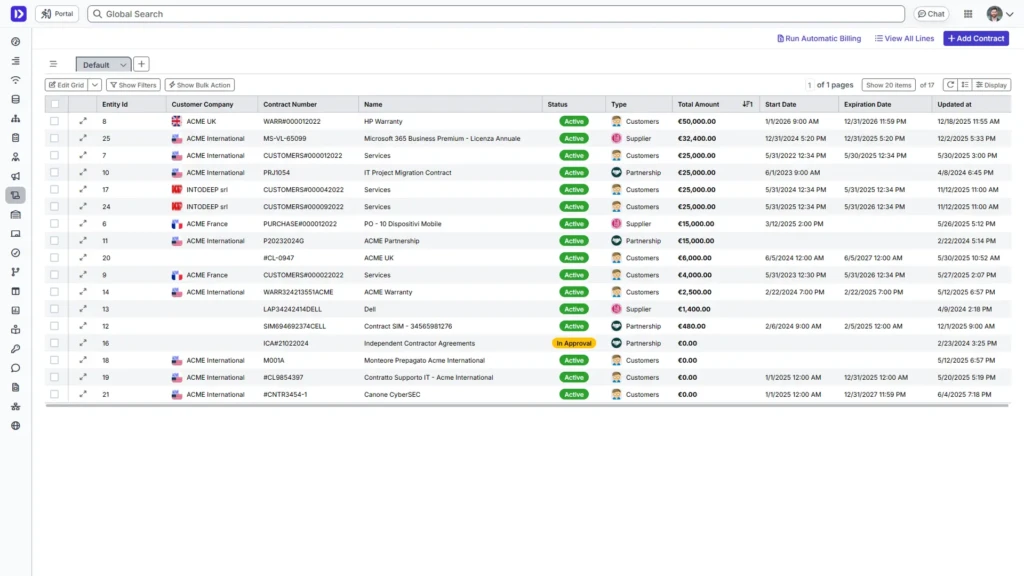Check the HP Warranty row checkbox
The height and width of the screenshot is (576, 1024).
coord(55,121)
